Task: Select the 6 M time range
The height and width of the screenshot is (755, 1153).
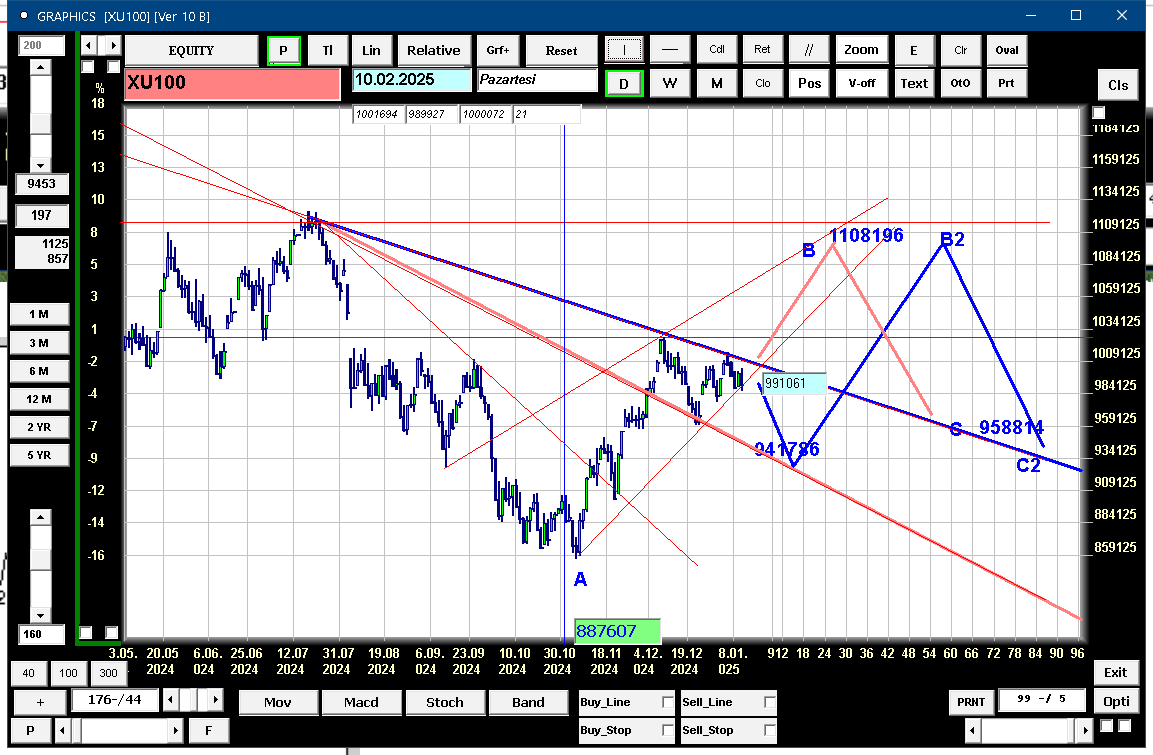Action: point(39,371)
